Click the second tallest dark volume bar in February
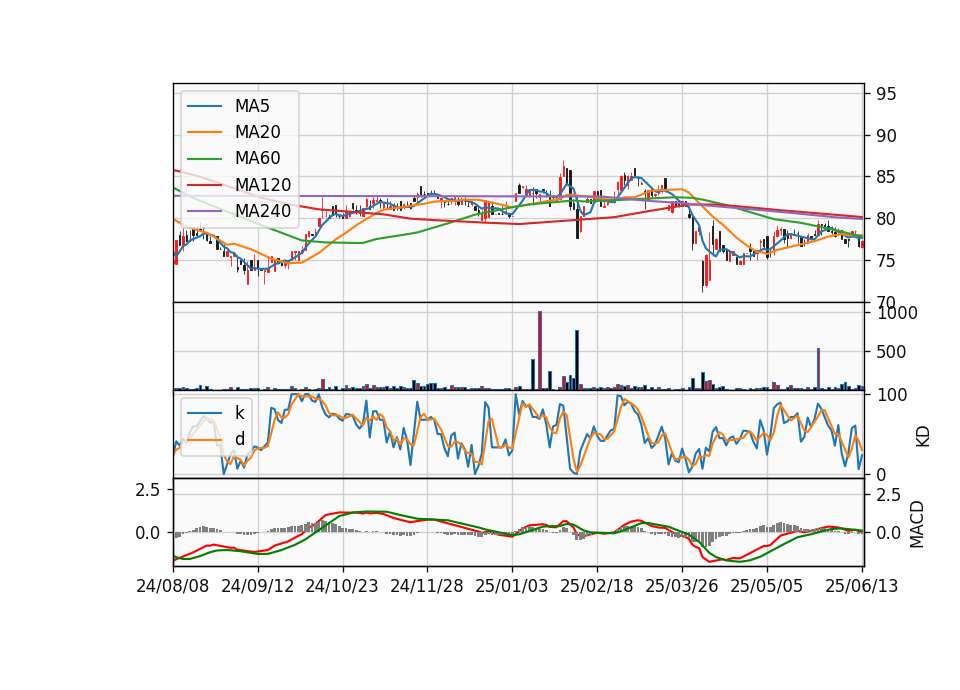This screenshot has height=690, width=960. pos(577,360)
